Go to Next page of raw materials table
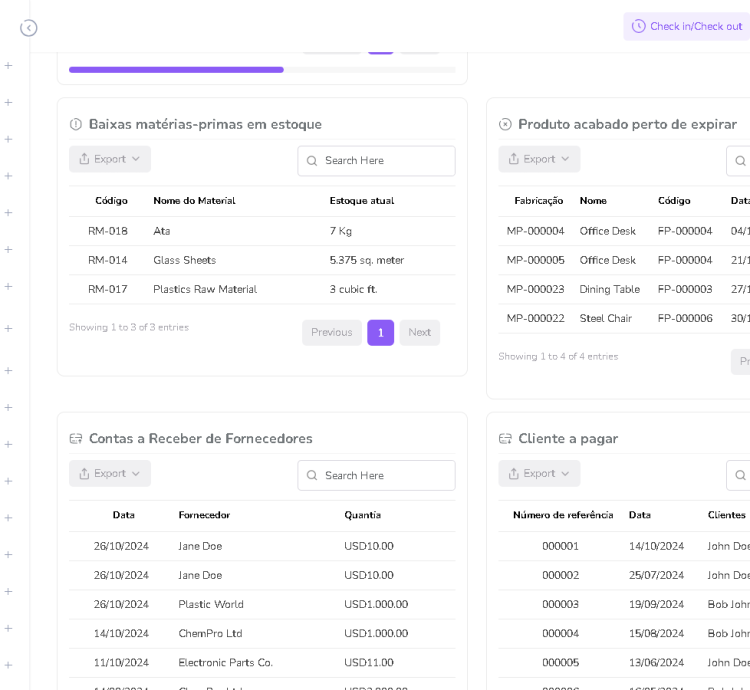This screenshot has height=690, width=750. (419, 333)
